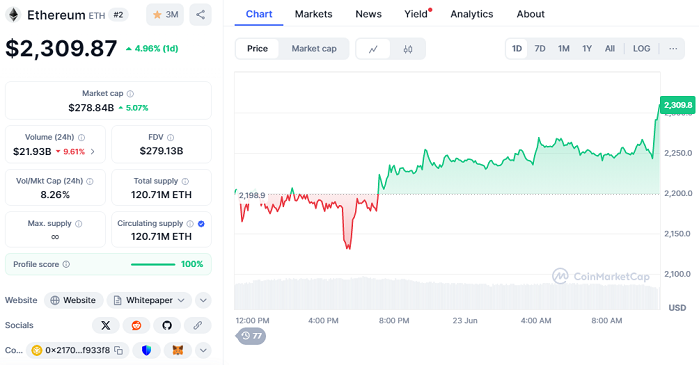Image resolution: width=699 pixels, height=365 pixels.
Task: Expand more contracts chevron
Action: (x=203, y=350)
